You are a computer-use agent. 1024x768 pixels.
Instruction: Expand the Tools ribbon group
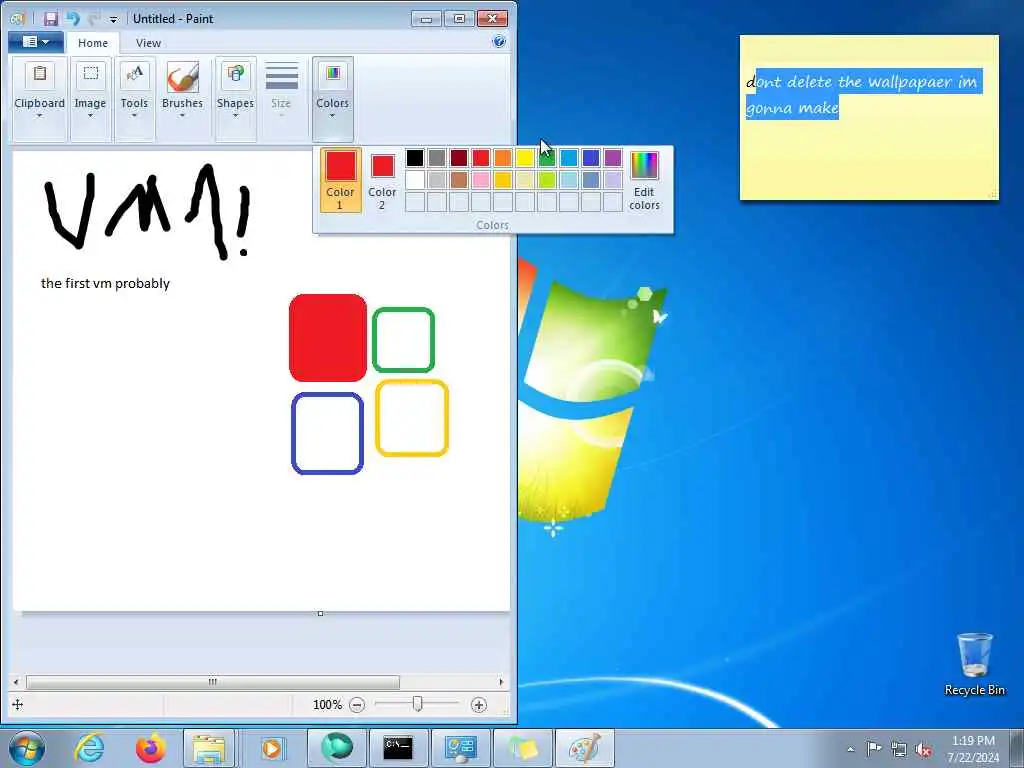coord(134,99)
